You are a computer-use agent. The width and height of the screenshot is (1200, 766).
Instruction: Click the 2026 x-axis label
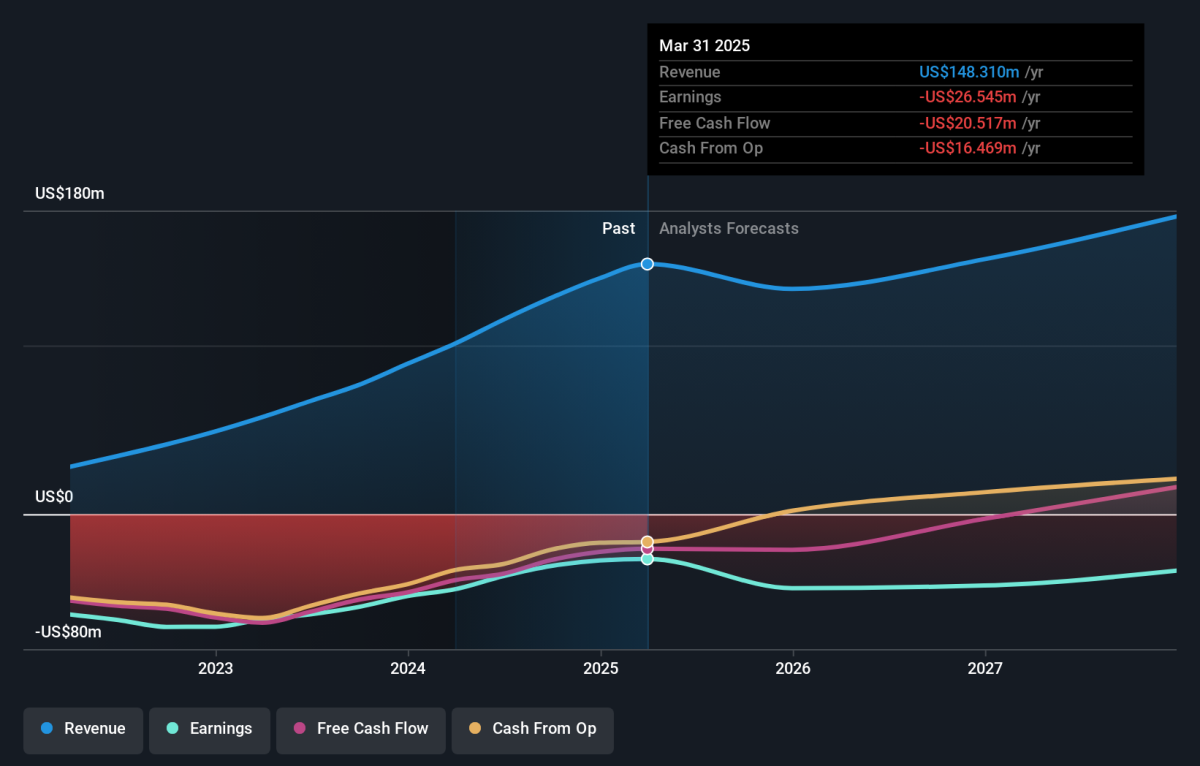(x=793, y=668)
